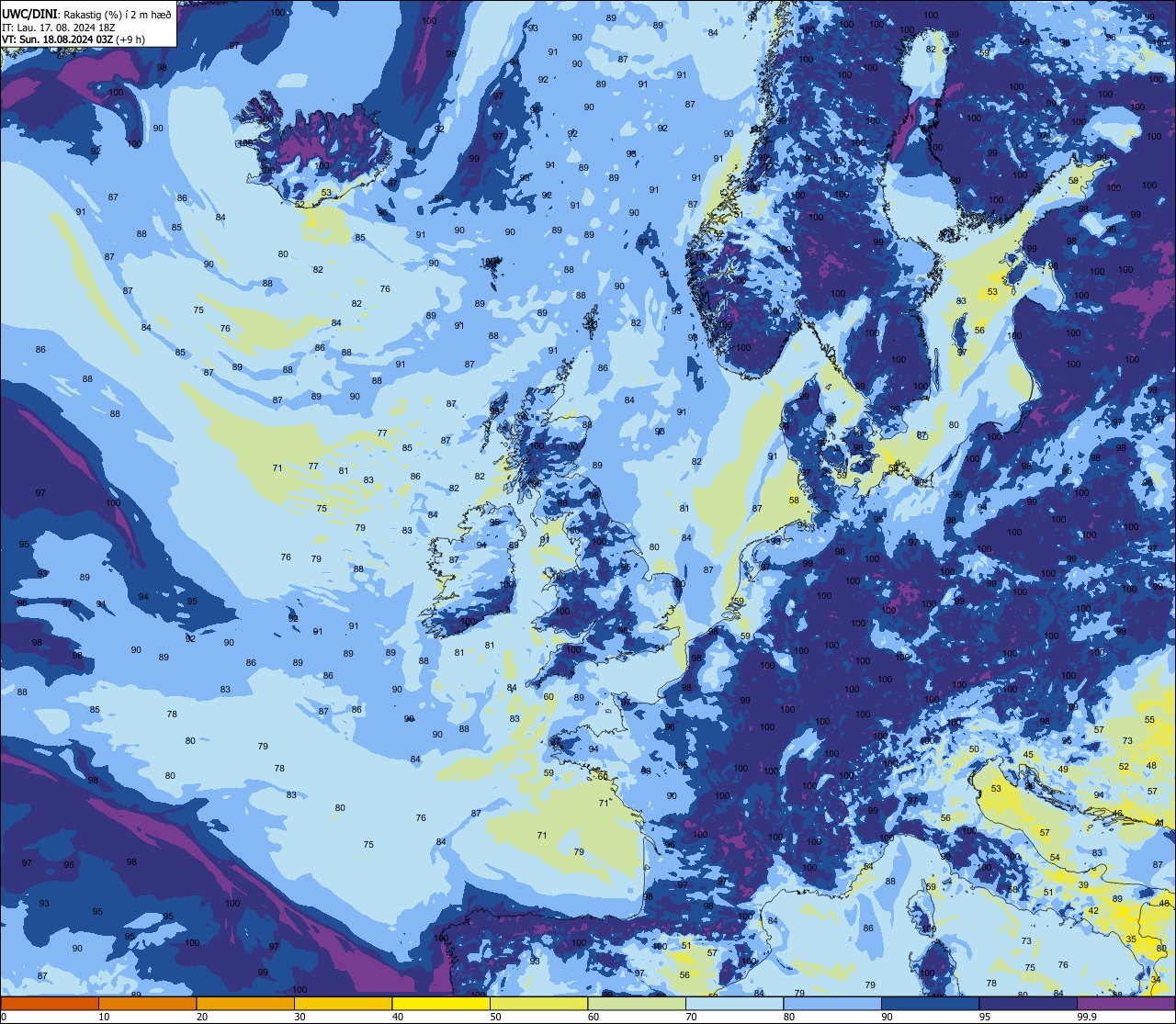Click the "20" label on the legend scale bar
This screenshot has width=1176, height=1024.
202,1017
